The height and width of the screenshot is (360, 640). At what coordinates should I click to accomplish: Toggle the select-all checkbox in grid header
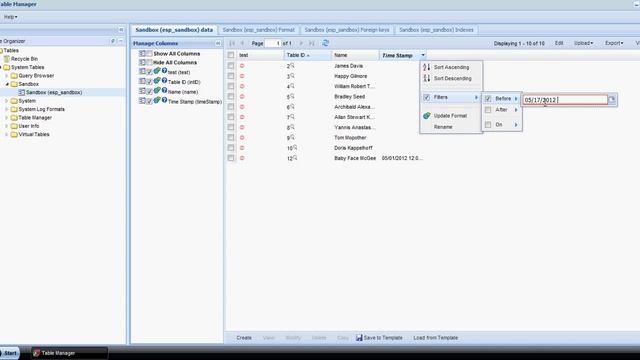pos(231,55)
